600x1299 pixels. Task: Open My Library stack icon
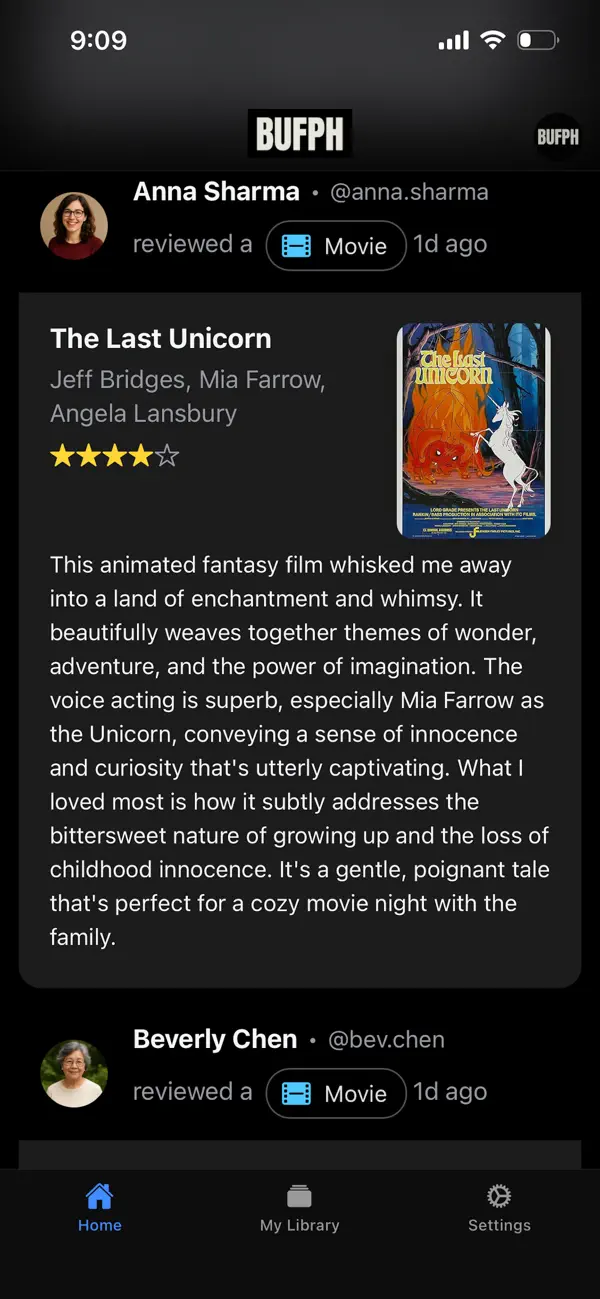(299, 1196)
